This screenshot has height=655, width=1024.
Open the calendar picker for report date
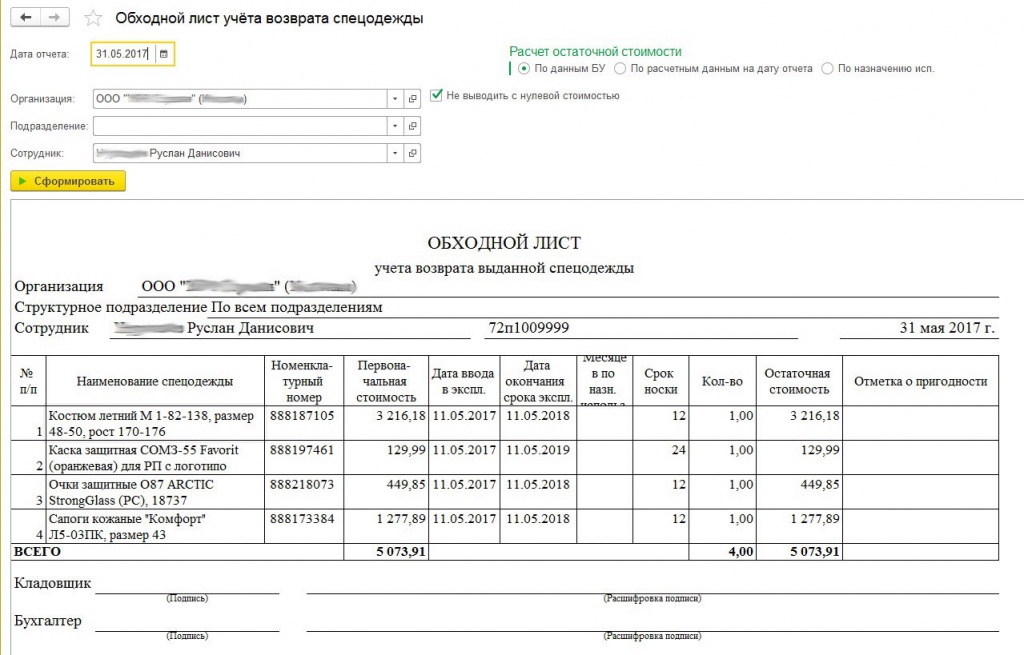[x=163, y=54]
